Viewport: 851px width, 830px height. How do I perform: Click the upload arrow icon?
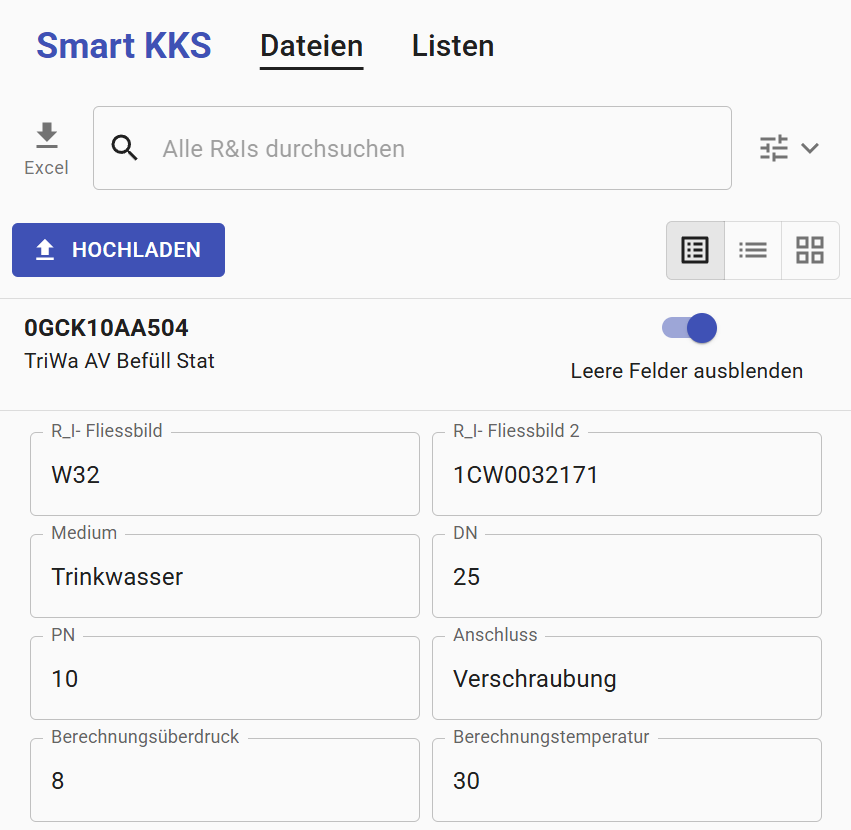tap(45, 249)
